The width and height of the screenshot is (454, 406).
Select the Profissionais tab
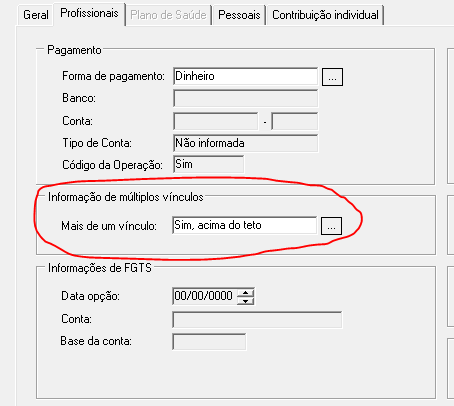pyautogui.click(x=89, y=13)
